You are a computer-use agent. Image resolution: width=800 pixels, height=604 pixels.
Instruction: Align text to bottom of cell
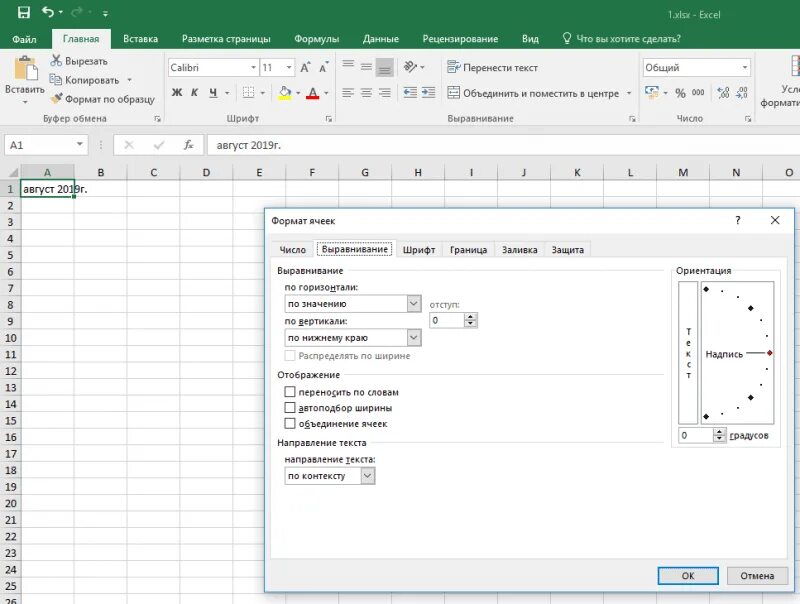pos(385,68)
